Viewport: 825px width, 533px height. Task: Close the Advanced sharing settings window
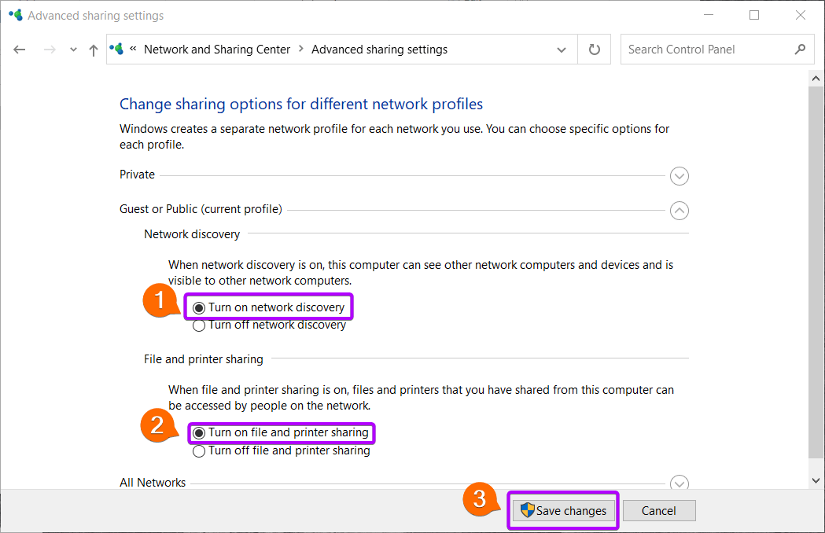[x=800, y=15]
